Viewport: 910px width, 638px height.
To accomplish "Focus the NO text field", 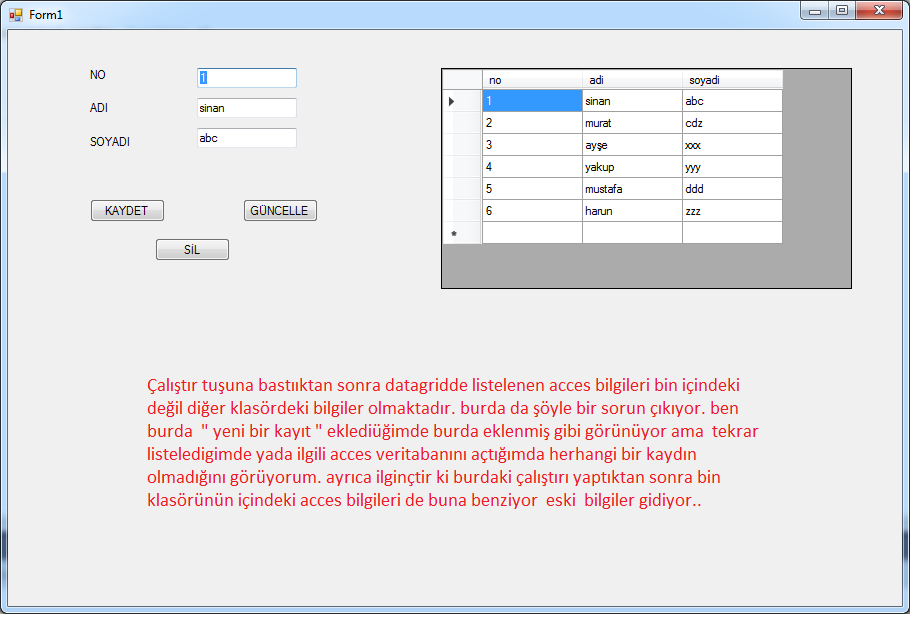I will [x=246, y=78].
